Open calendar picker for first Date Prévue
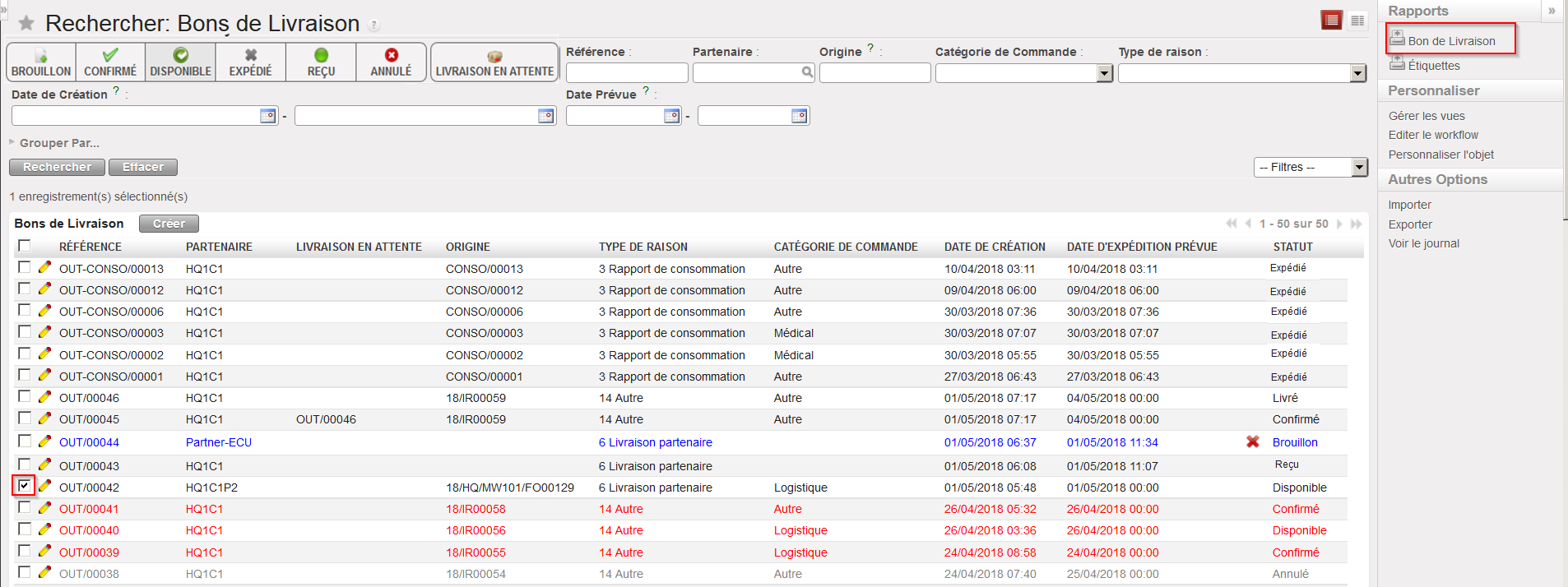 point(671,116)
